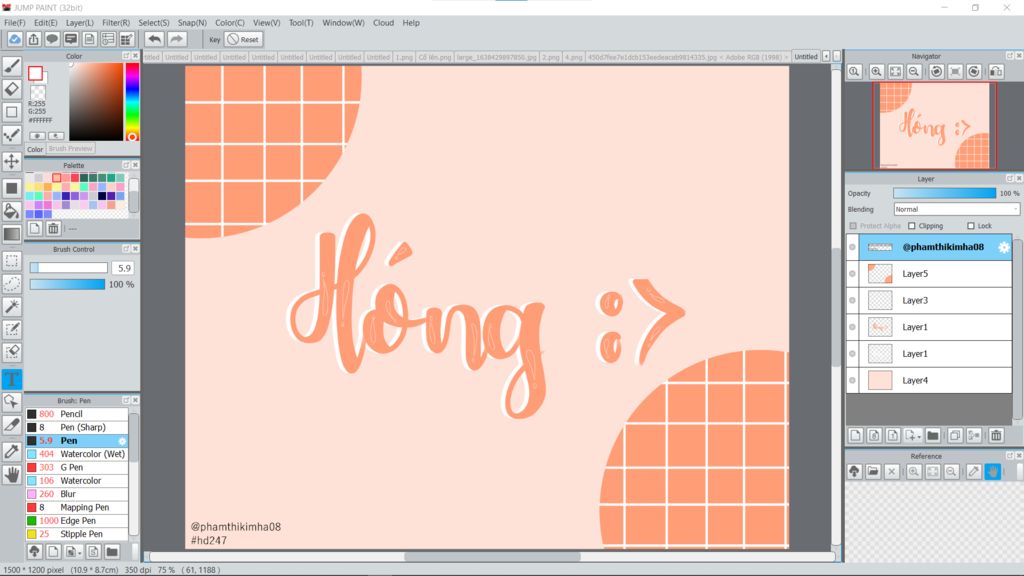
Task: Add brush from cloud in Brush panel
Action: click(x=35, y=551)
